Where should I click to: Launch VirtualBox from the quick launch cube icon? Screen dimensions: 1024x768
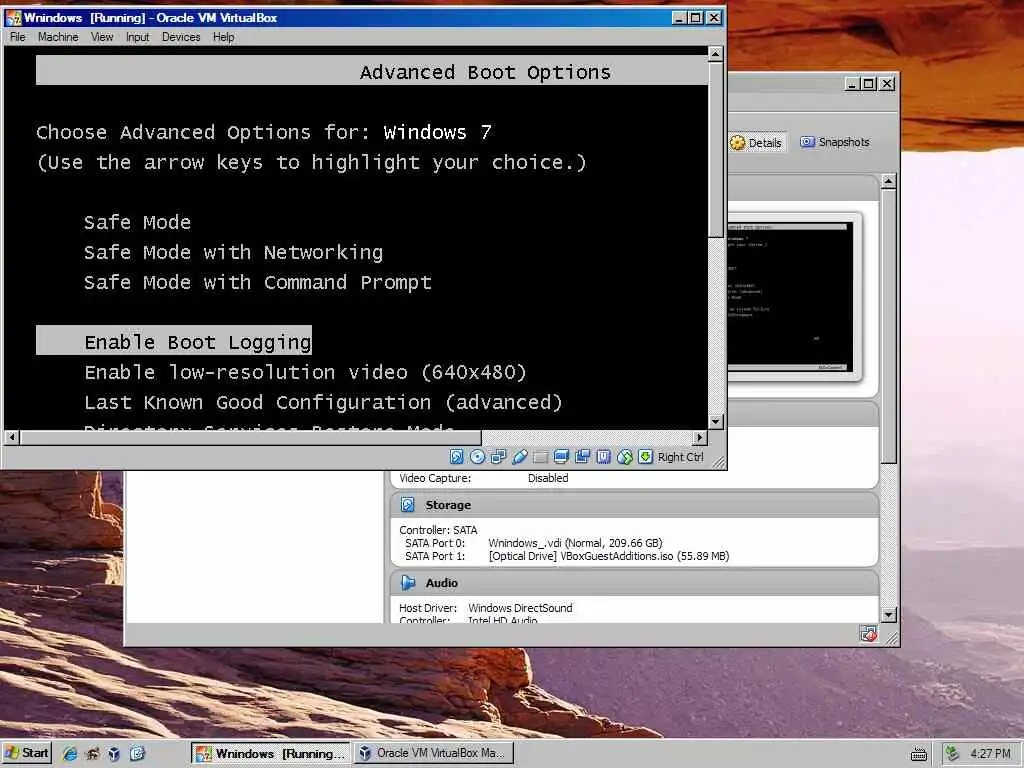[x=114, y=754]
